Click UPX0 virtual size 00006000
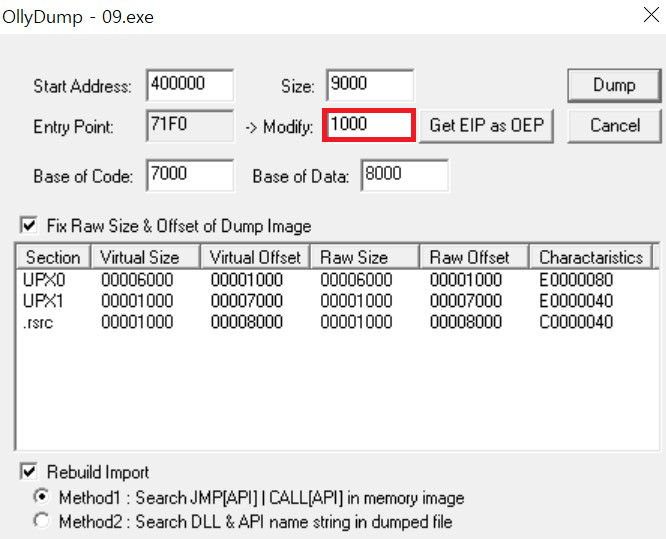This screenshot has height=539, width=666. [x=137, y=280]
